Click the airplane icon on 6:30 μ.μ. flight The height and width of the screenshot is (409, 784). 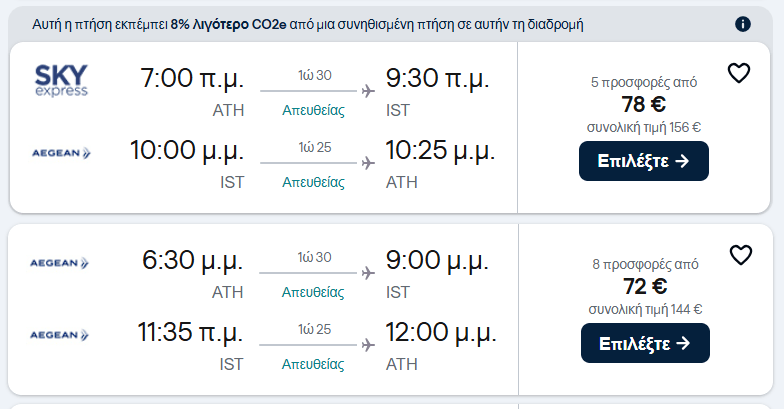tap(367, 273)
